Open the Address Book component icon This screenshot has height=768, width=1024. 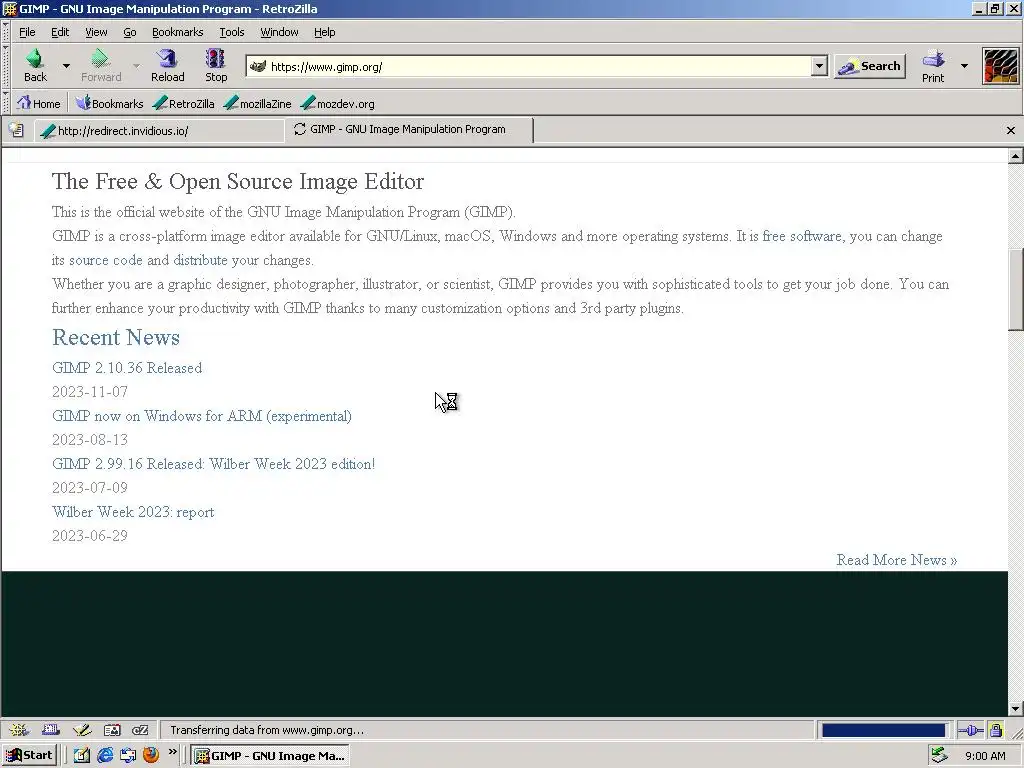112,730
